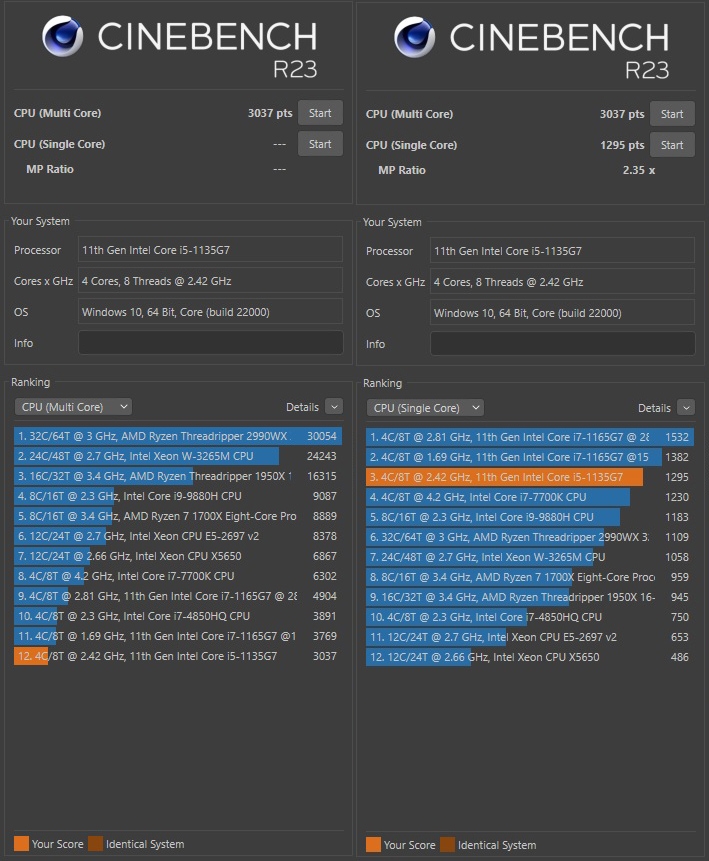Select Ryzen 7 1700X row scoring 8889
The width and height of the screenshot is (709, 861).
click(178, 516)
